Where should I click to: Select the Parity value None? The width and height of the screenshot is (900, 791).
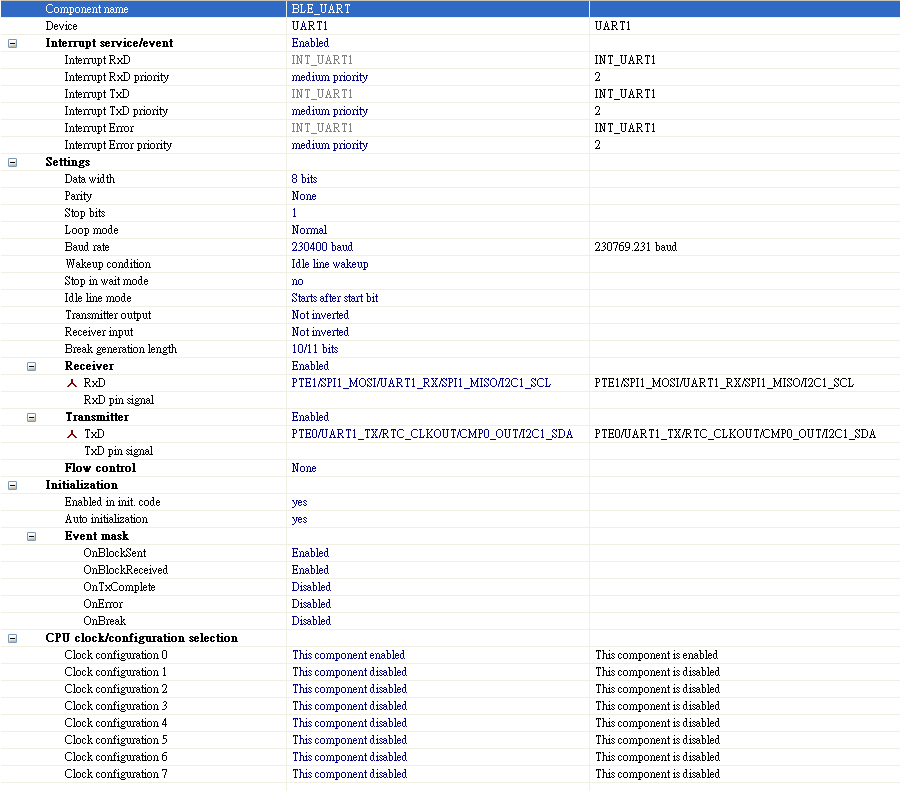pos(304,196)
